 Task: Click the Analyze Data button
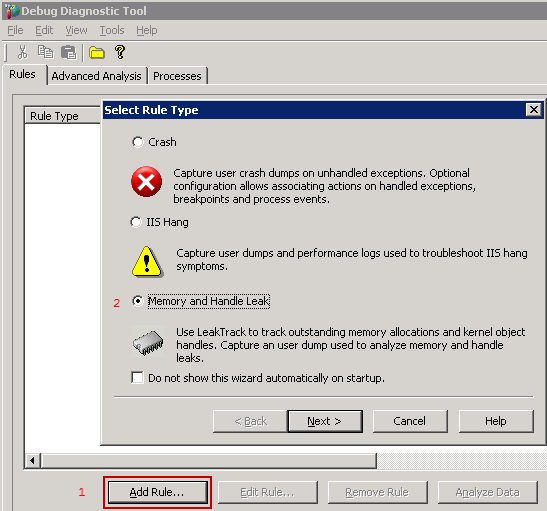click(x=488, y=492)
